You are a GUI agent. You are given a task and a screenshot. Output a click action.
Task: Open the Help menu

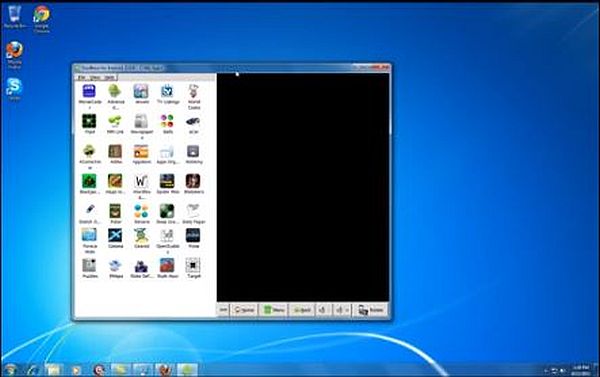109,77
